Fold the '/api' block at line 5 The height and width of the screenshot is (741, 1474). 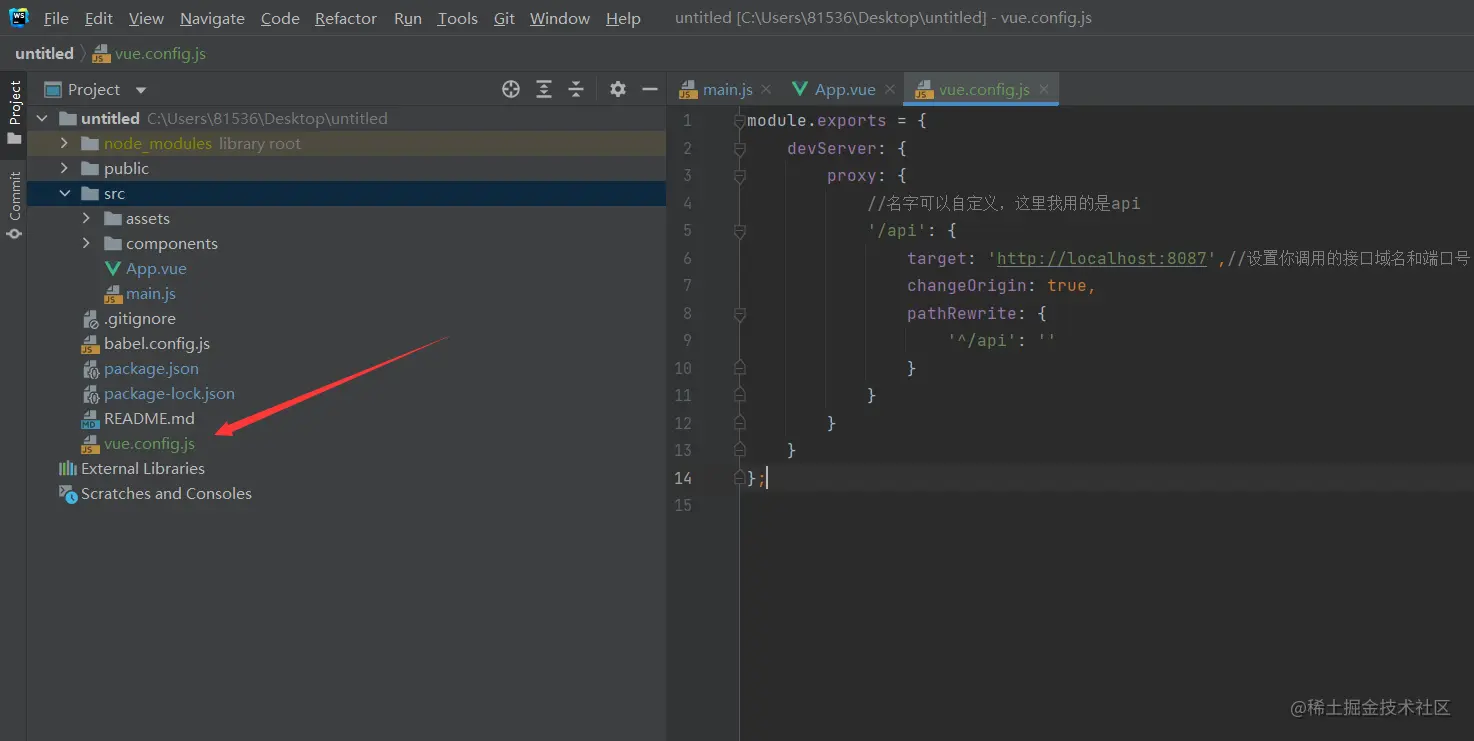pos(740,231)
